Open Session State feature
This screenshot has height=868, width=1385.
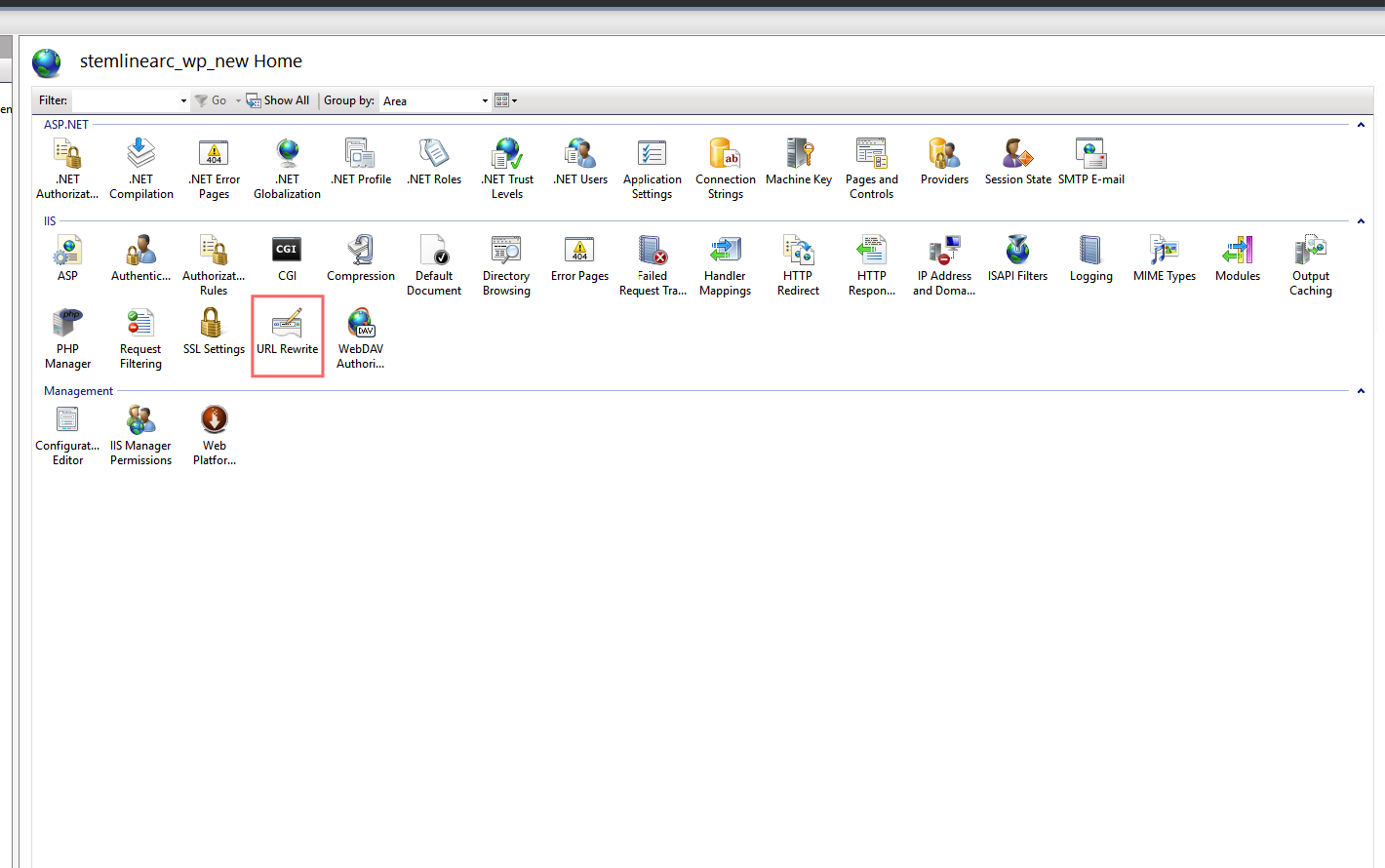coord(1018,162)
